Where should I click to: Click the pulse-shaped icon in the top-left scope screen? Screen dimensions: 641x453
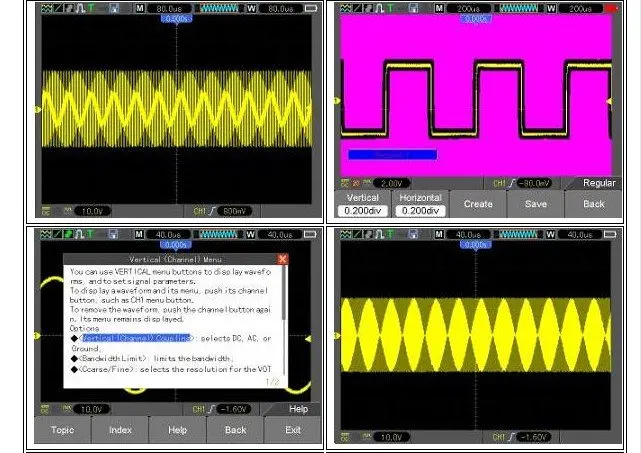pos(81,8)
